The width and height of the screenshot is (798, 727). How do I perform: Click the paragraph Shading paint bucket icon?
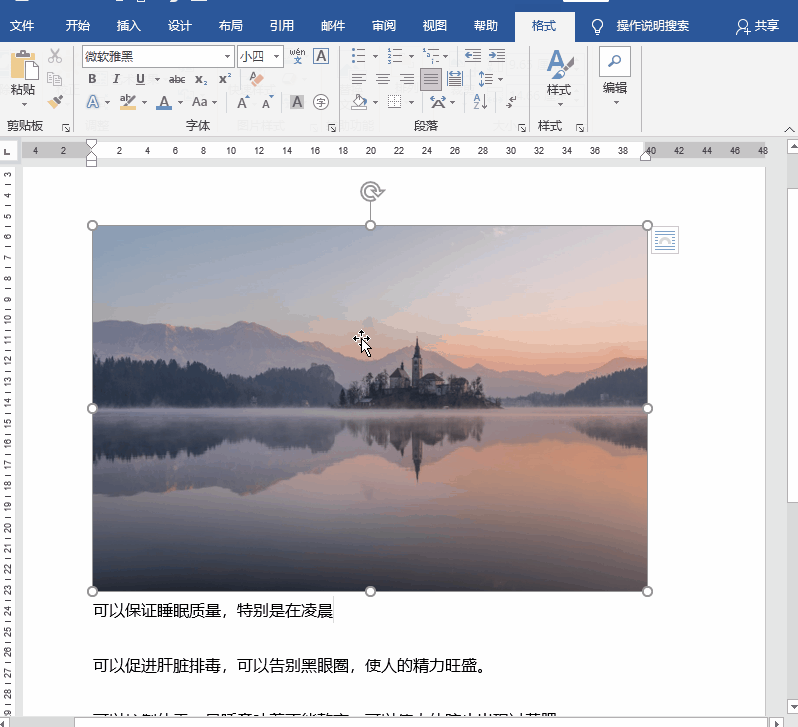(x=359, y=102)
